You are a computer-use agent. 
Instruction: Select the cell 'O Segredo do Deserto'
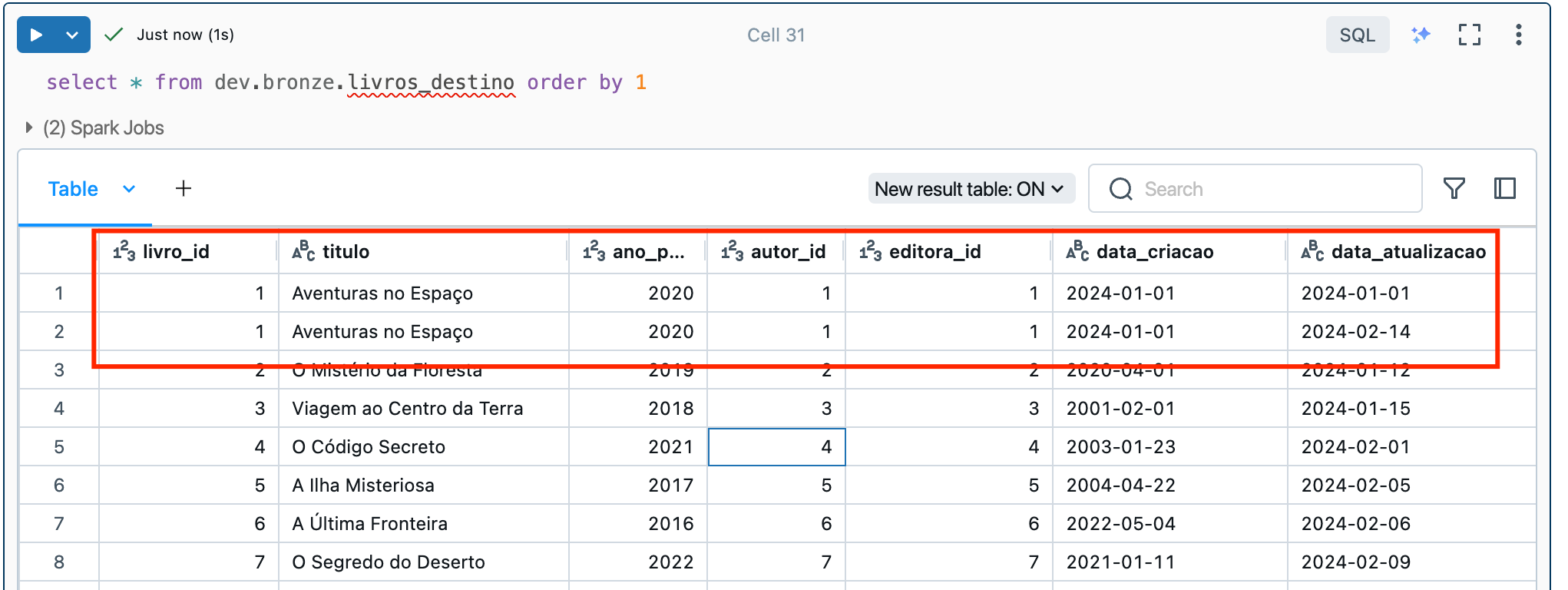click(423, 562)
